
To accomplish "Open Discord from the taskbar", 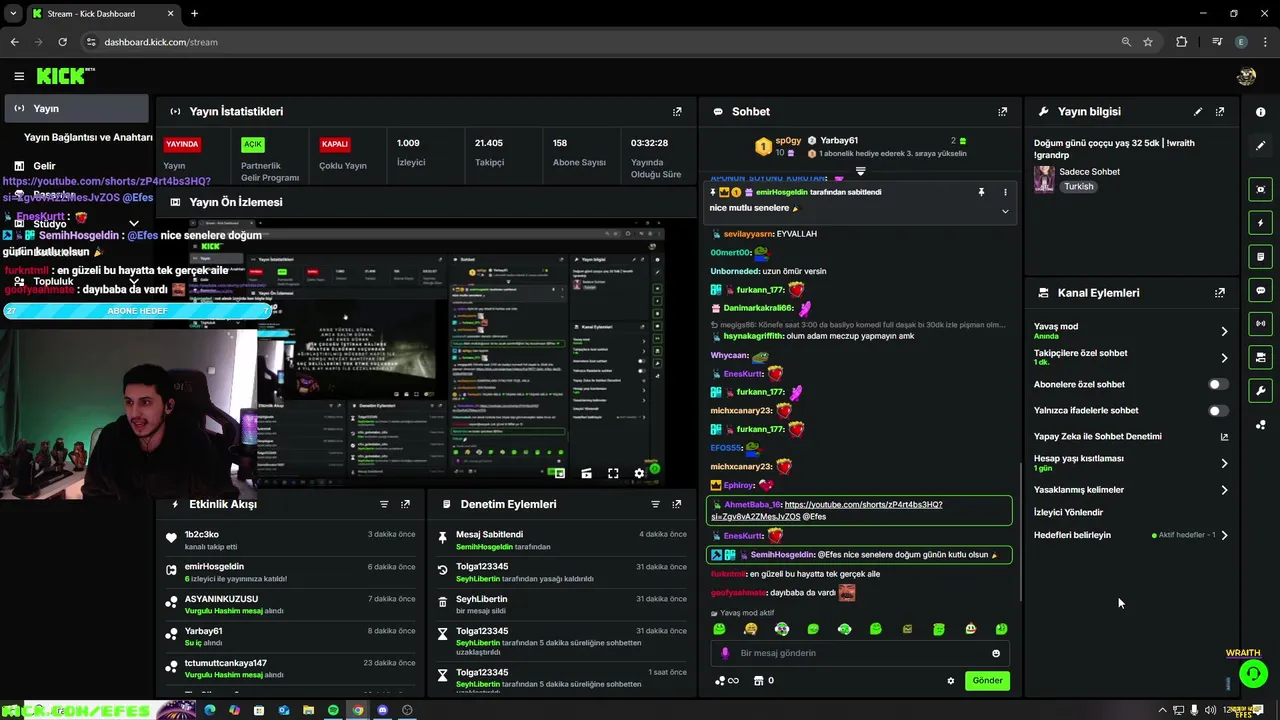I will [x=382, y=710].
